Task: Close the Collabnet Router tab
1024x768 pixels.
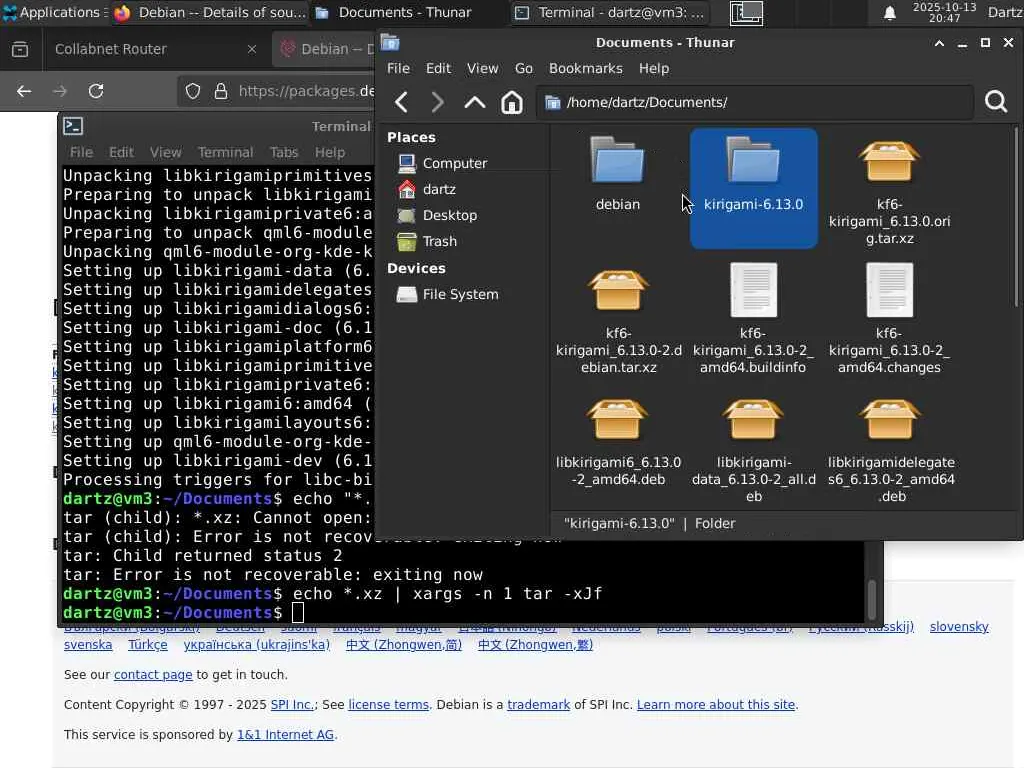Action: click(251, 49)
